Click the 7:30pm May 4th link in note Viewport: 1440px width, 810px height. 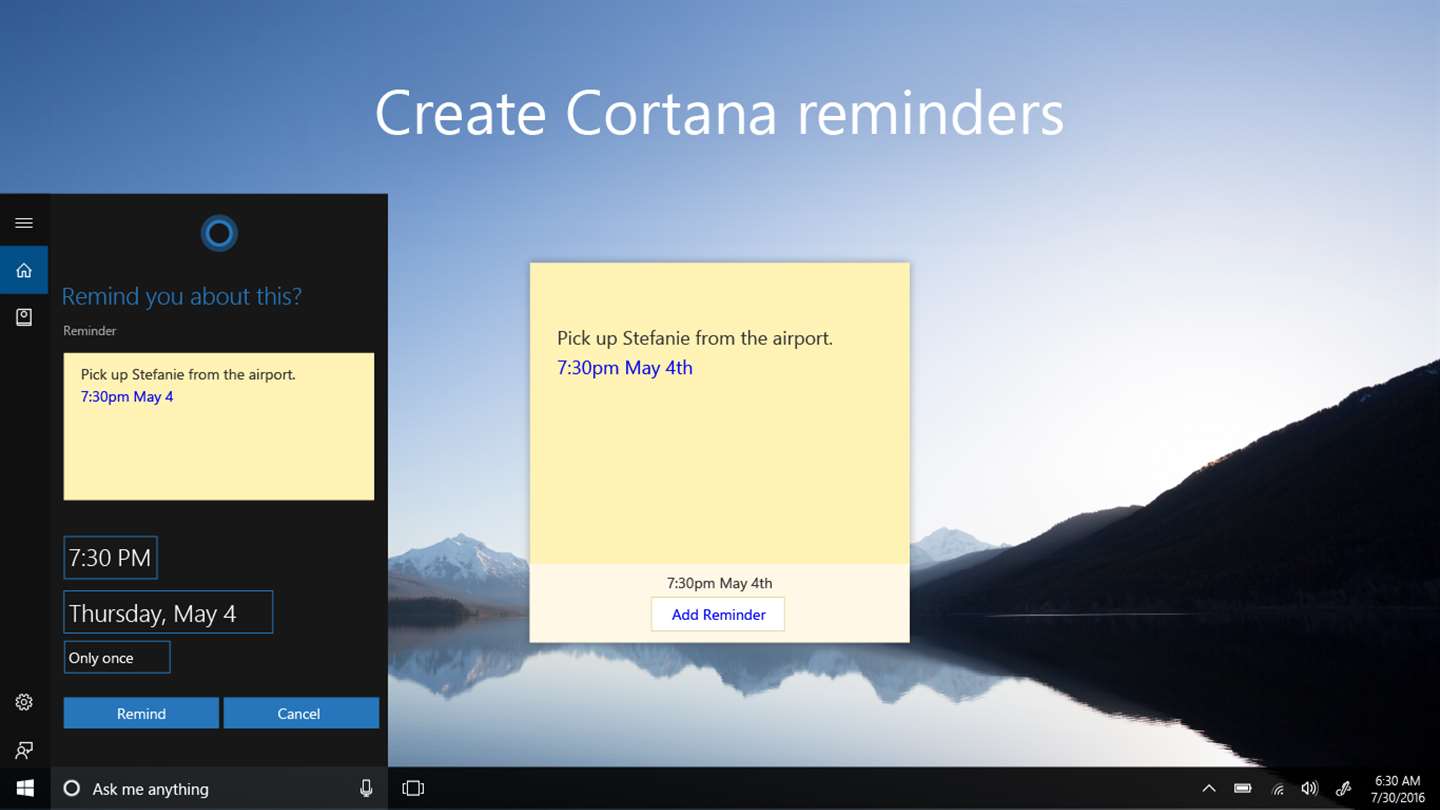pos(625,367)
